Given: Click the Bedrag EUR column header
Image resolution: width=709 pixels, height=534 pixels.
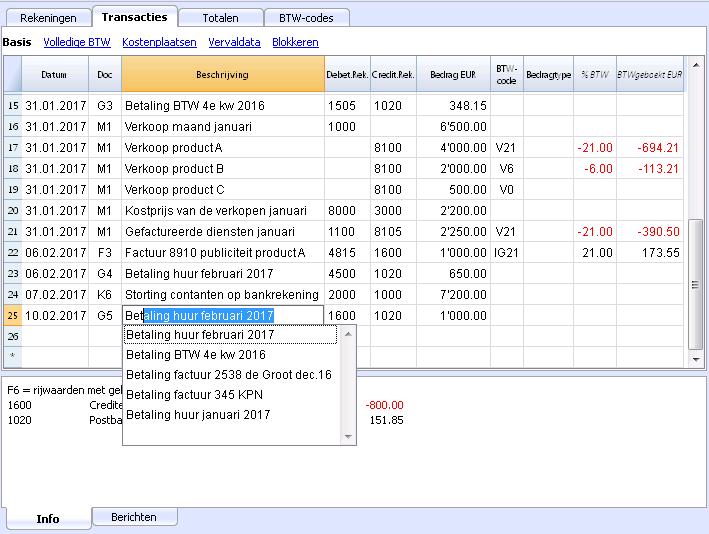Looking at the screenshot, I should click(453, 75).
